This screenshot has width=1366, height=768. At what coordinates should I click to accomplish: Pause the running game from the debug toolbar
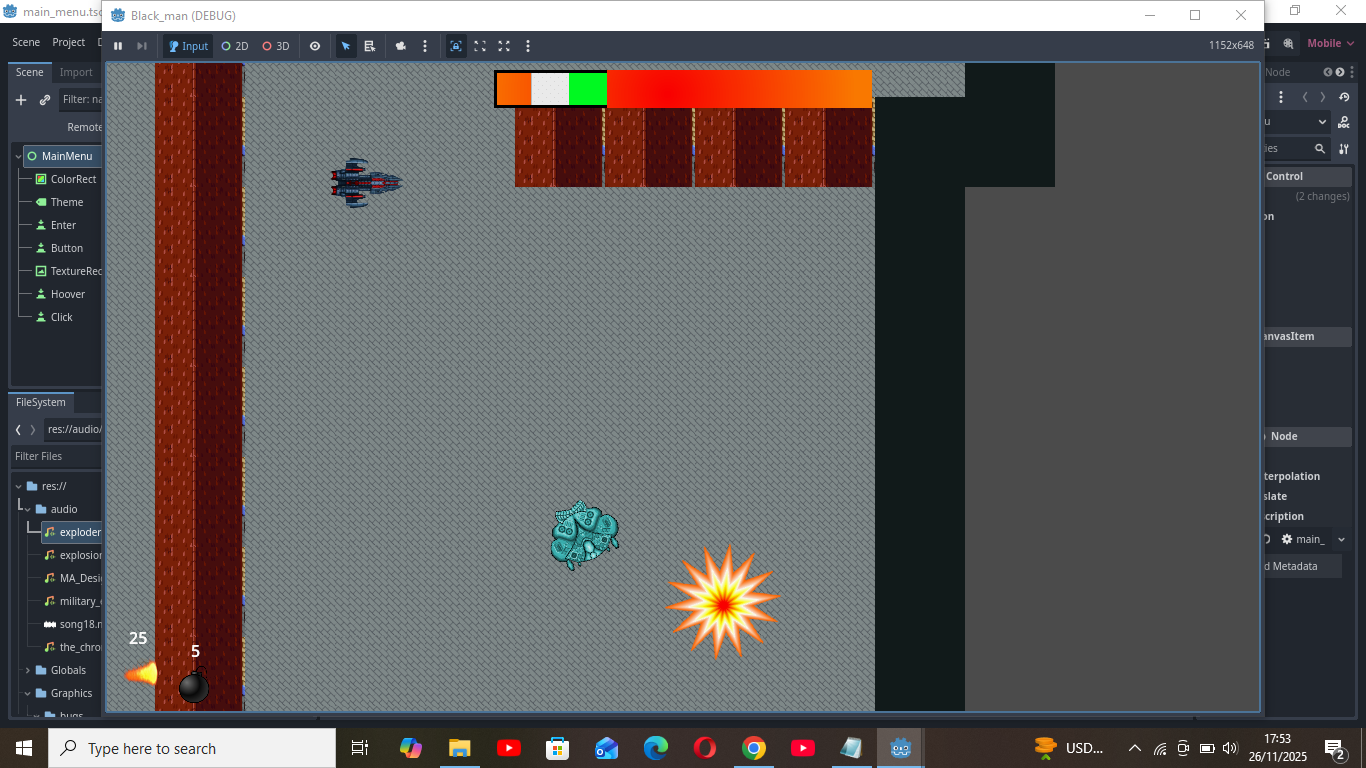(x=118, y=46)
